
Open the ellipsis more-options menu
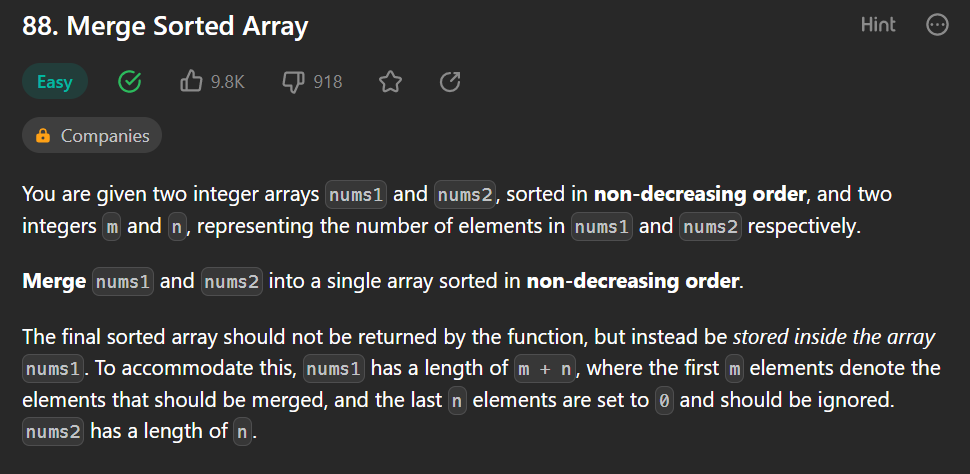click(937, 25)
